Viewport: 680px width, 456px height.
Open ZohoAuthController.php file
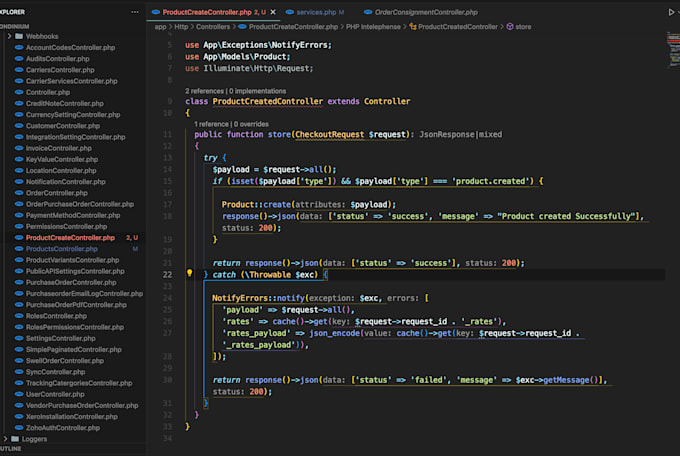coord(63,428)
